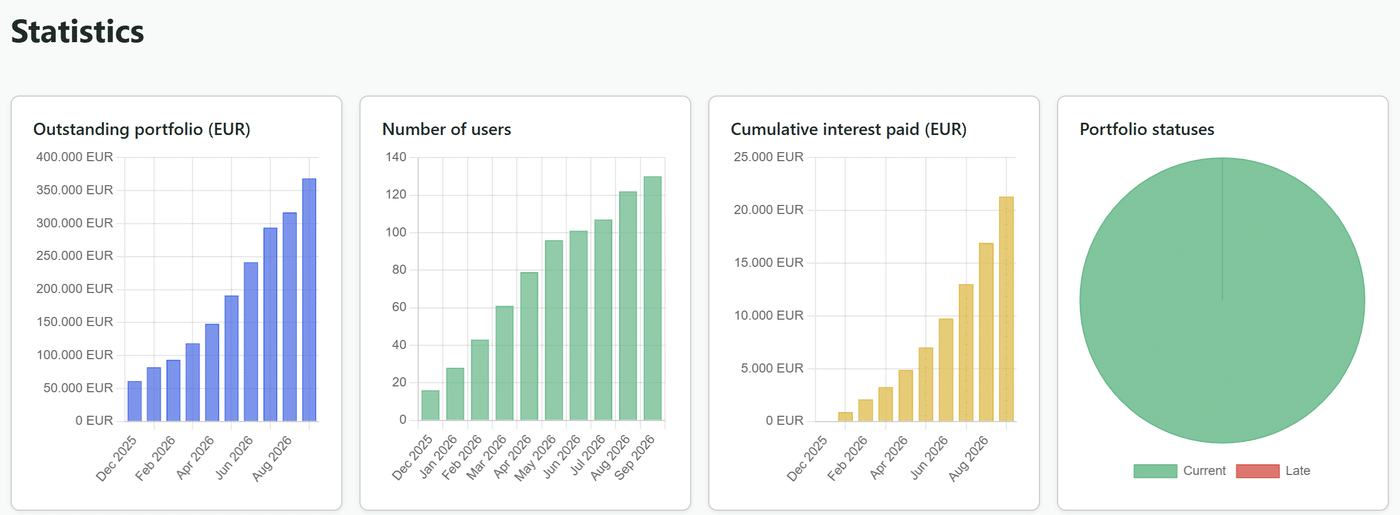The image size is (1400, 515).
Task: Click the Apr 2026 bar in Number of users
Action: pyautogui.click(x=529, y=346)
